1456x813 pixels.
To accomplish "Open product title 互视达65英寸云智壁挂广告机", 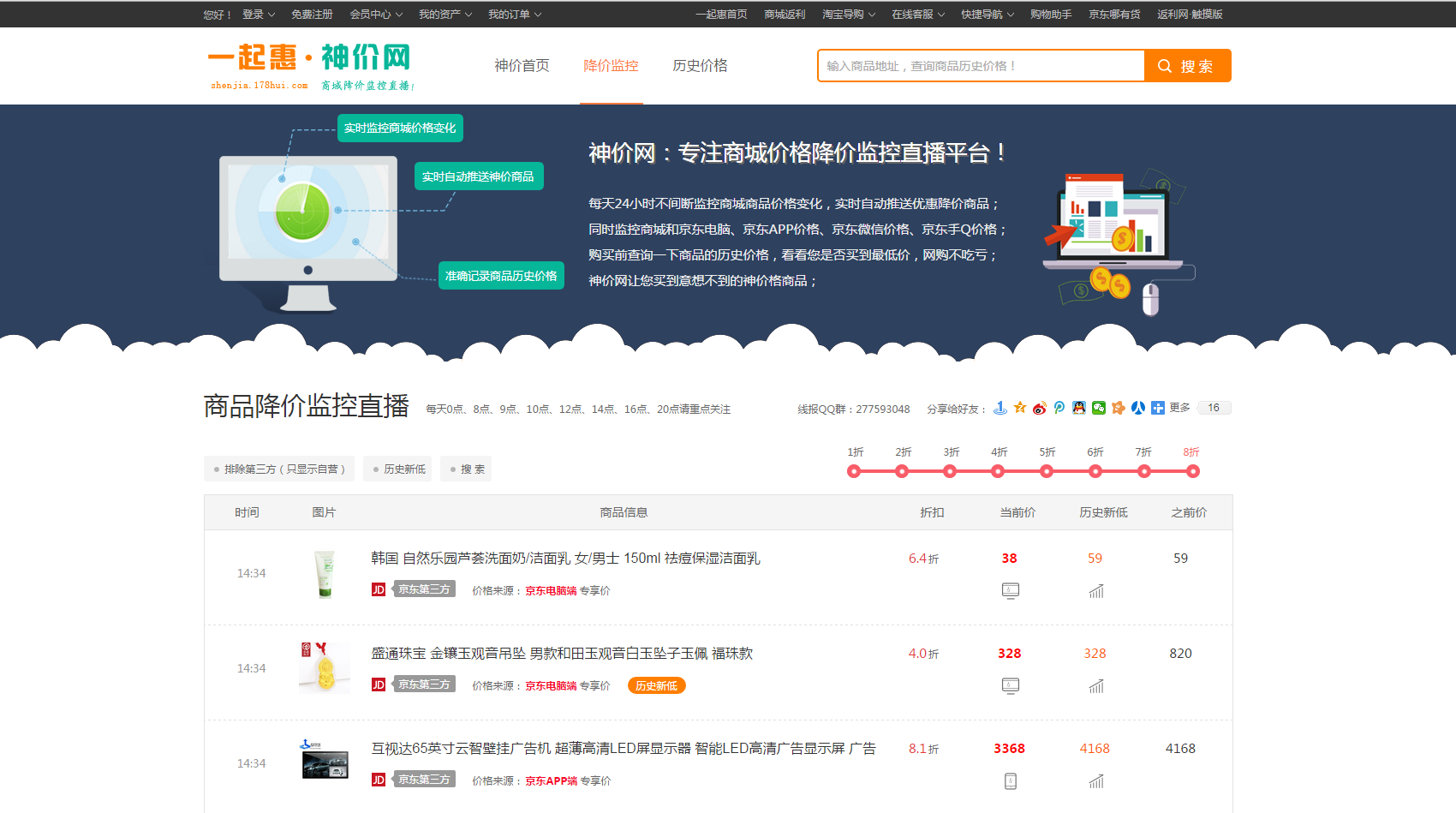I will point(624,749).
